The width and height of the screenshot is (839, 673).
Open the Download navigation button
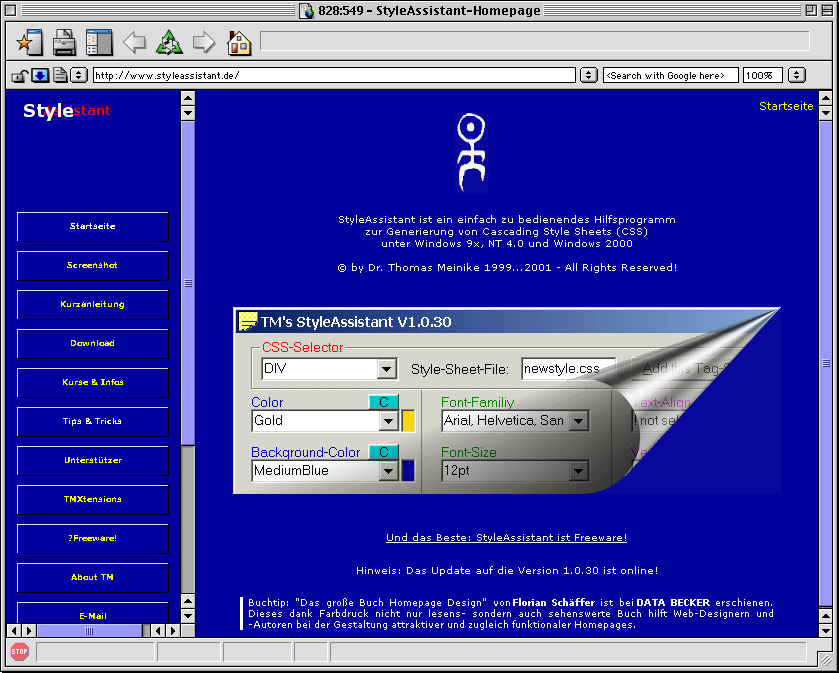click(93, 343)
